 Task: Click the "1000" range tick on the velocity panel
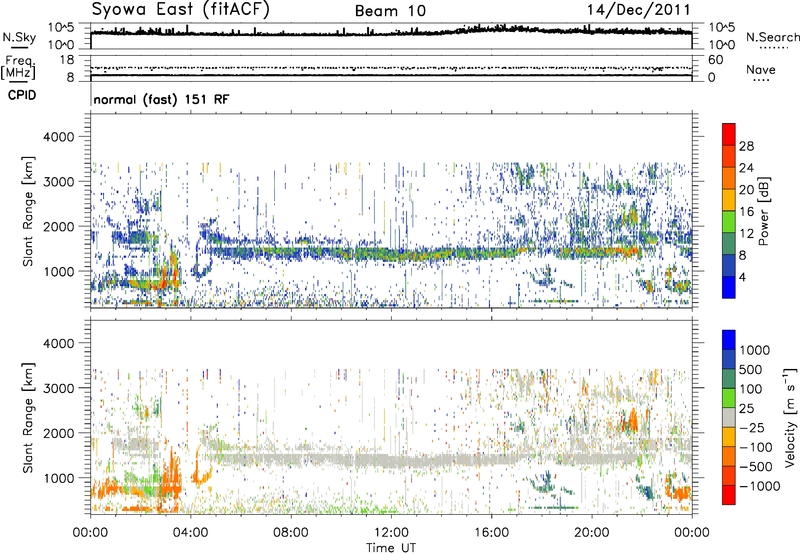58,478
